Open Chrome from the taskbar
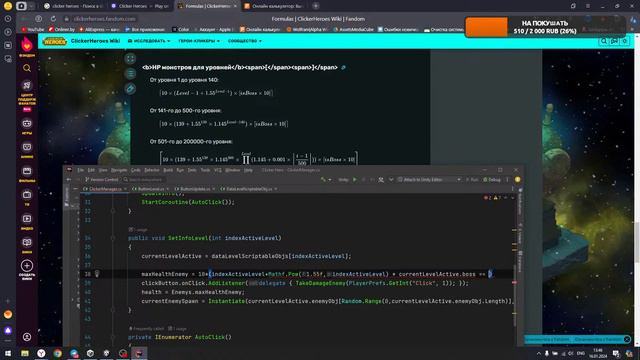This screenshot has height=360, width=640. pyautogui.click(x=58, y=353)
